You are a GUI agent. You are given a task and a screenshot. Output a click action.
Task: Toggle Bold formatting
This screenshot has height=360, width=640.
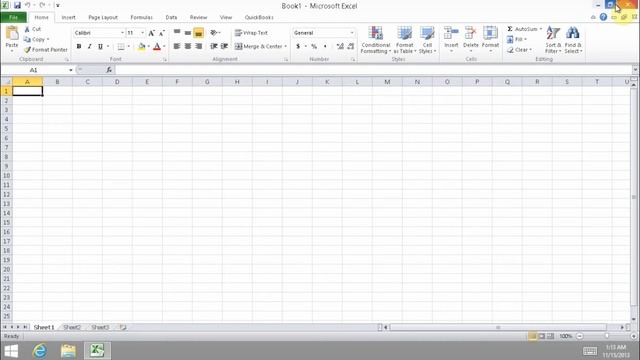coord(79,47)
